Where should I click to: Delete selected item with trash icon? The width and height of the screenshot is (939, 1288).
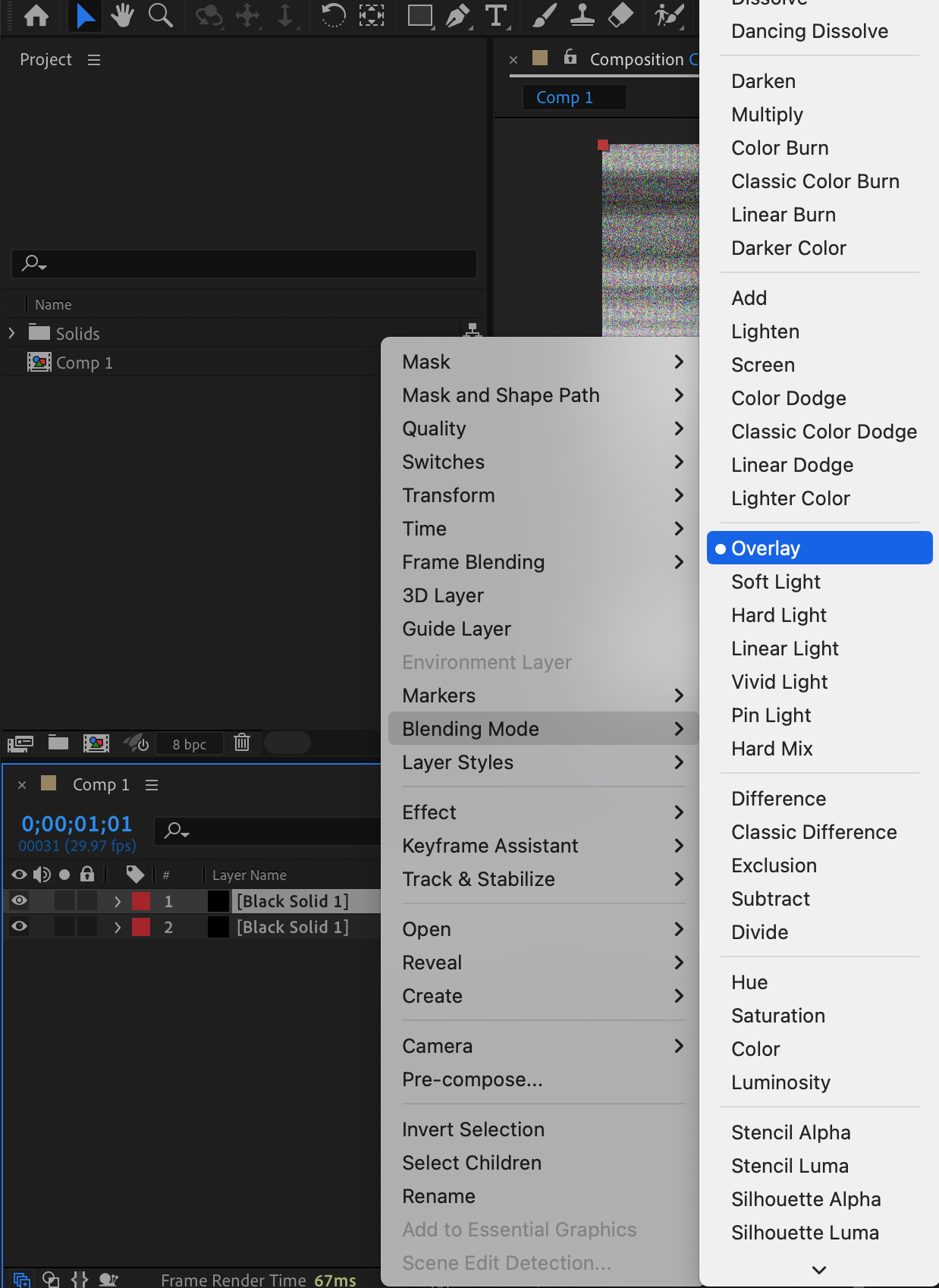pos(242,743)
